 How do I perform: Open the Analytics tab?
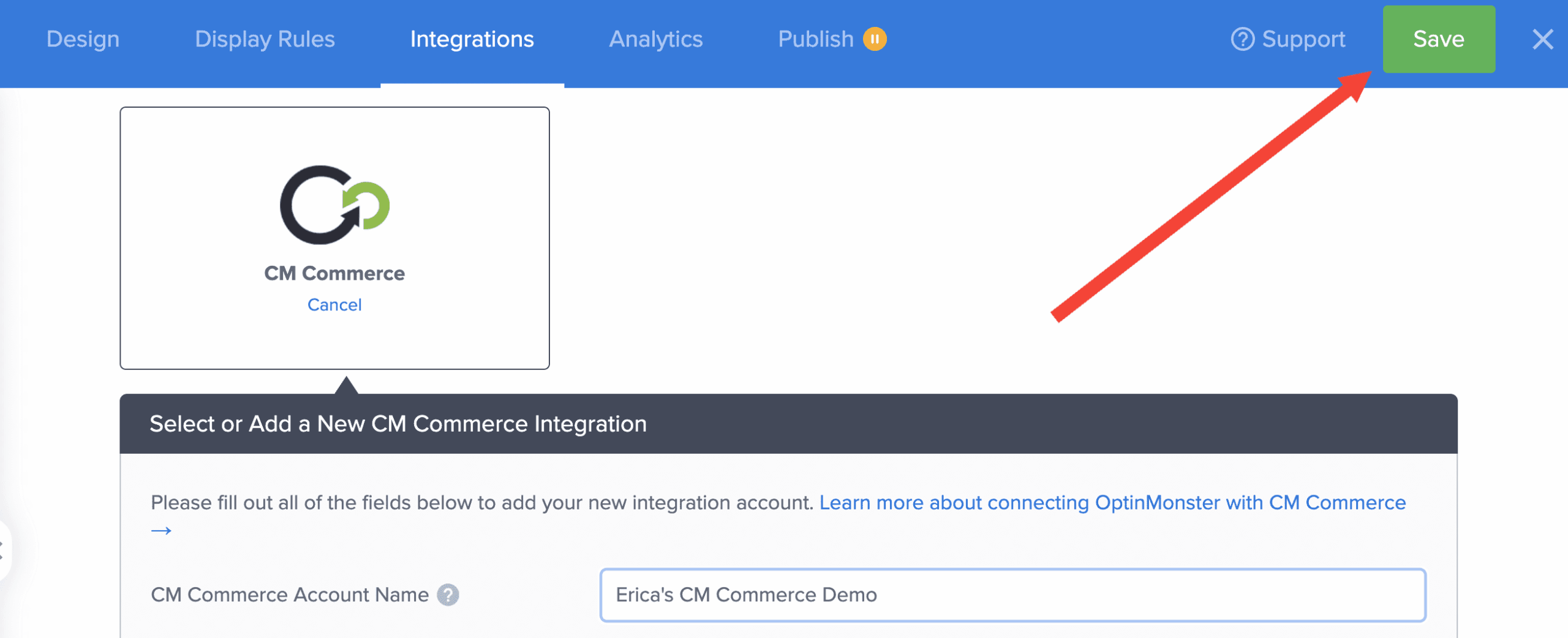pos(655,39)
